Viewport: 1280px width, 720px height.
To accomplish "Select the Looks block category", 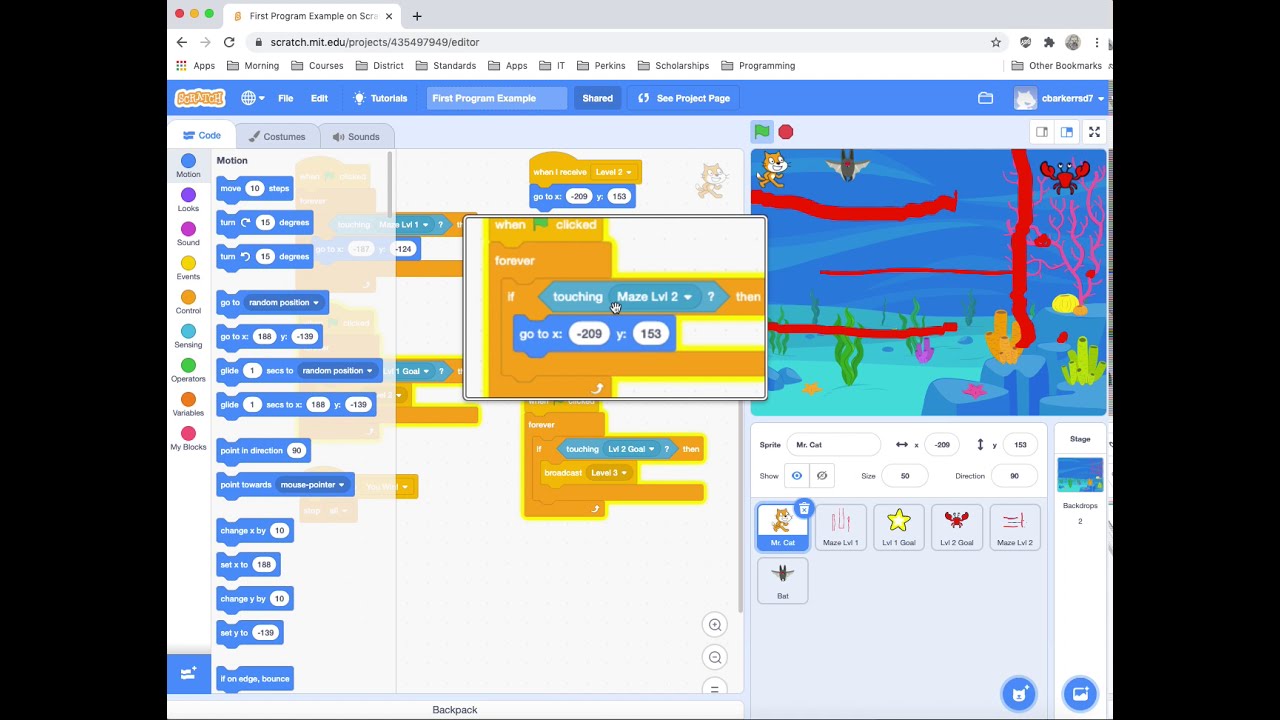I will coord(188,200).
